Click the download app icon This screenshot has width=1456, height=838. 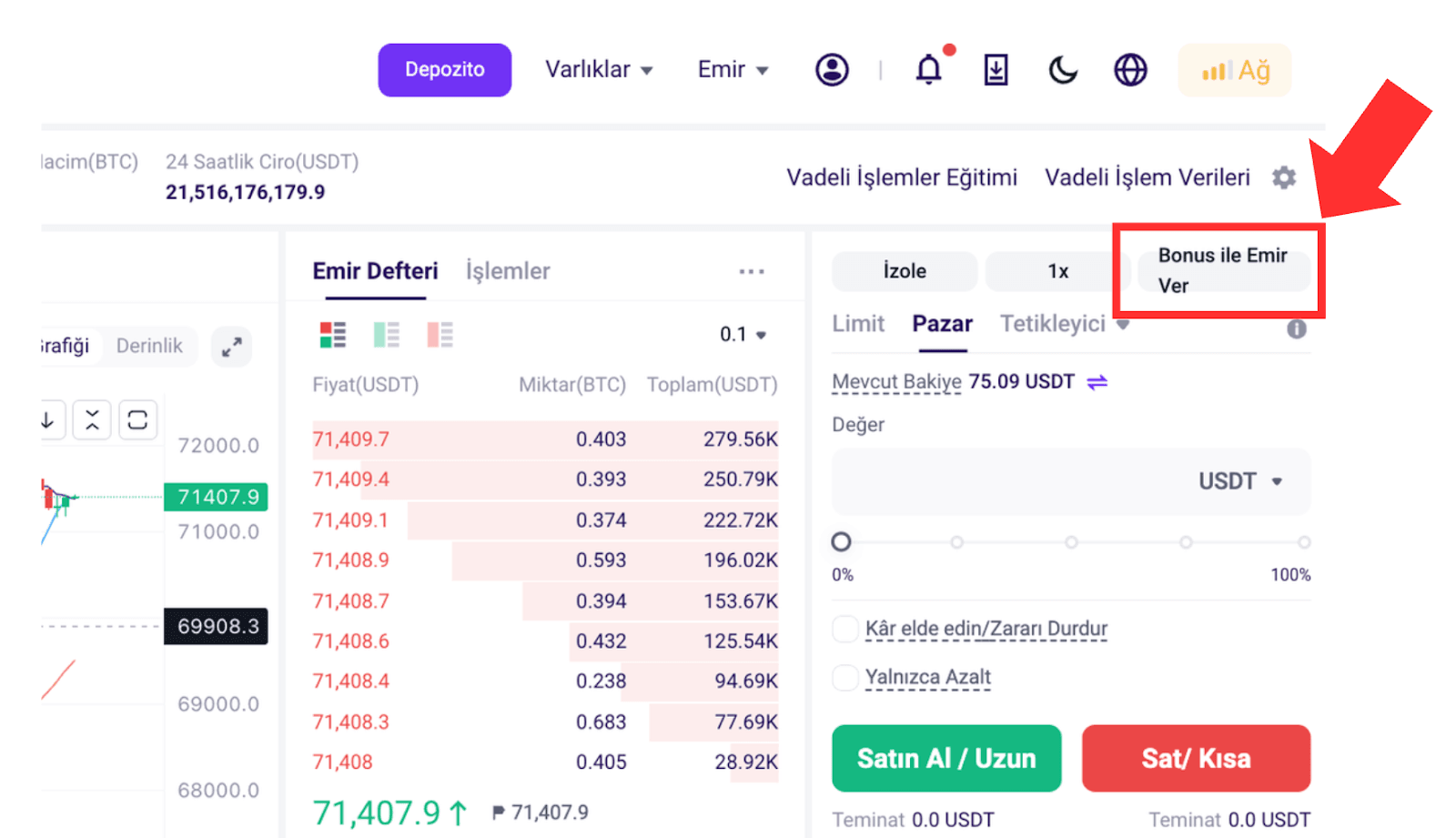(996, 69)
